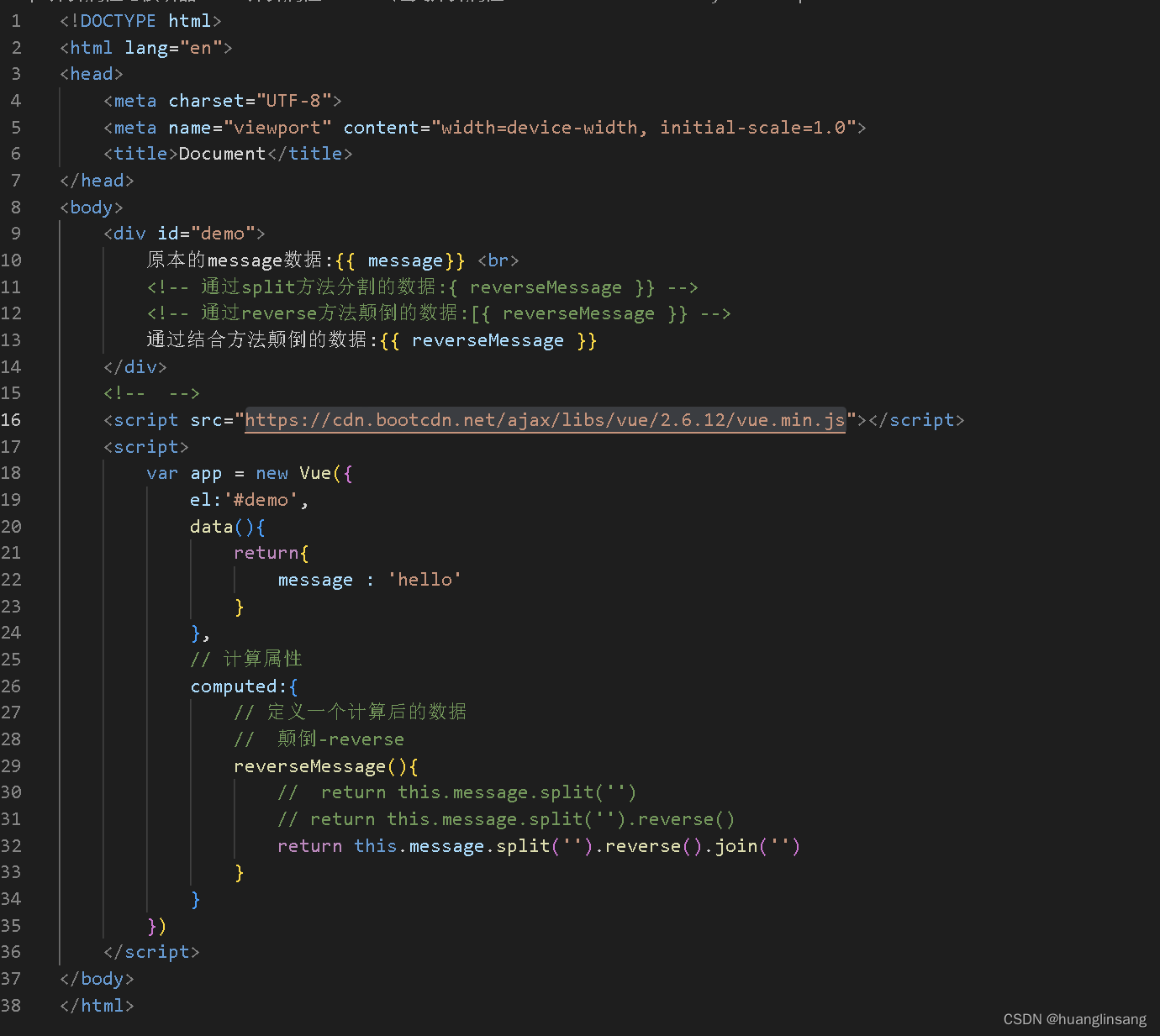Click the split comment on line 11
The height and width of the screenshot is (1036, 1160).
(x=422, y=287)
